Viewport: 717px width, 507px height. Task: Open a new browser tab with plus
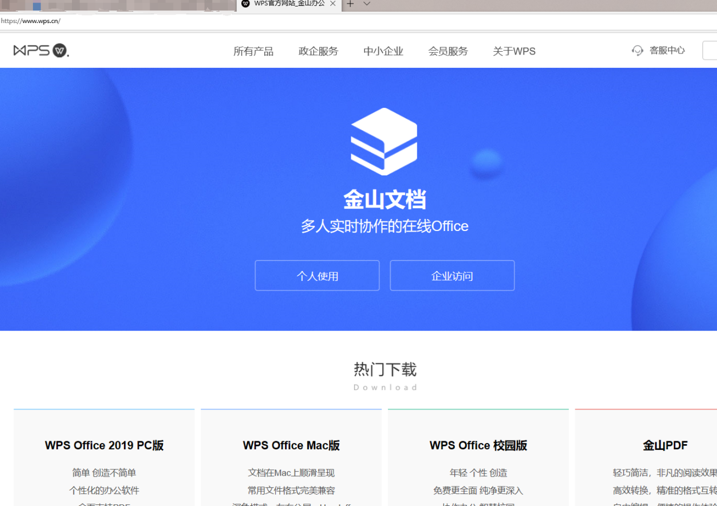pyautogui.click(x=350, y=4)
